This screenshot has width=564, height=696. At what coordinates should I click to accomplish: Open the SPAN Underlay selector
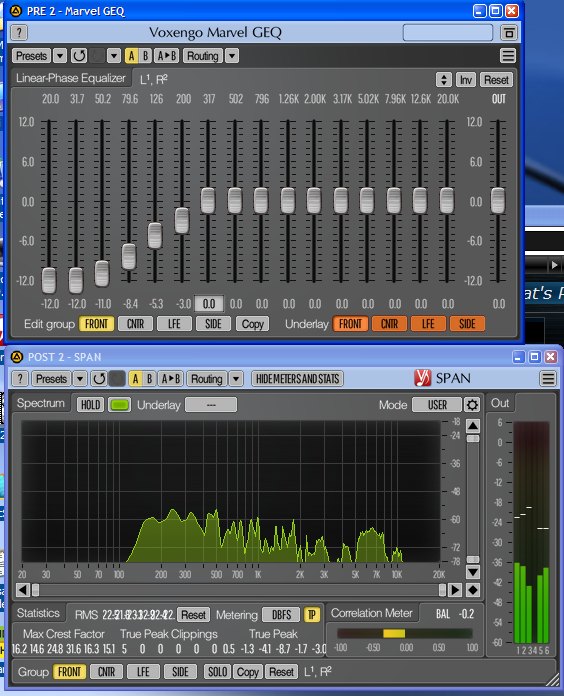[211, 405]
